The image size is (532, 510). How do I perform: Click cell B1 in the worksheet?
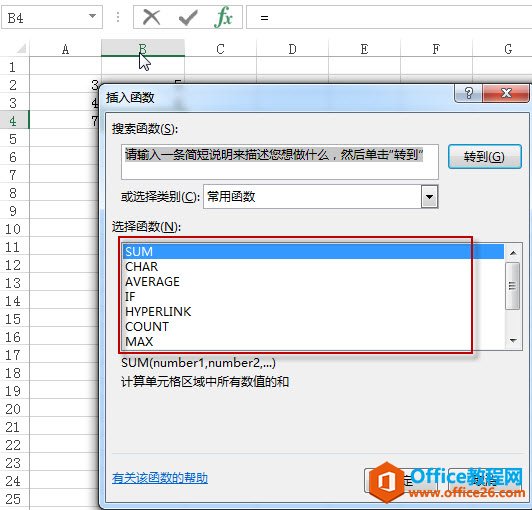143,67
